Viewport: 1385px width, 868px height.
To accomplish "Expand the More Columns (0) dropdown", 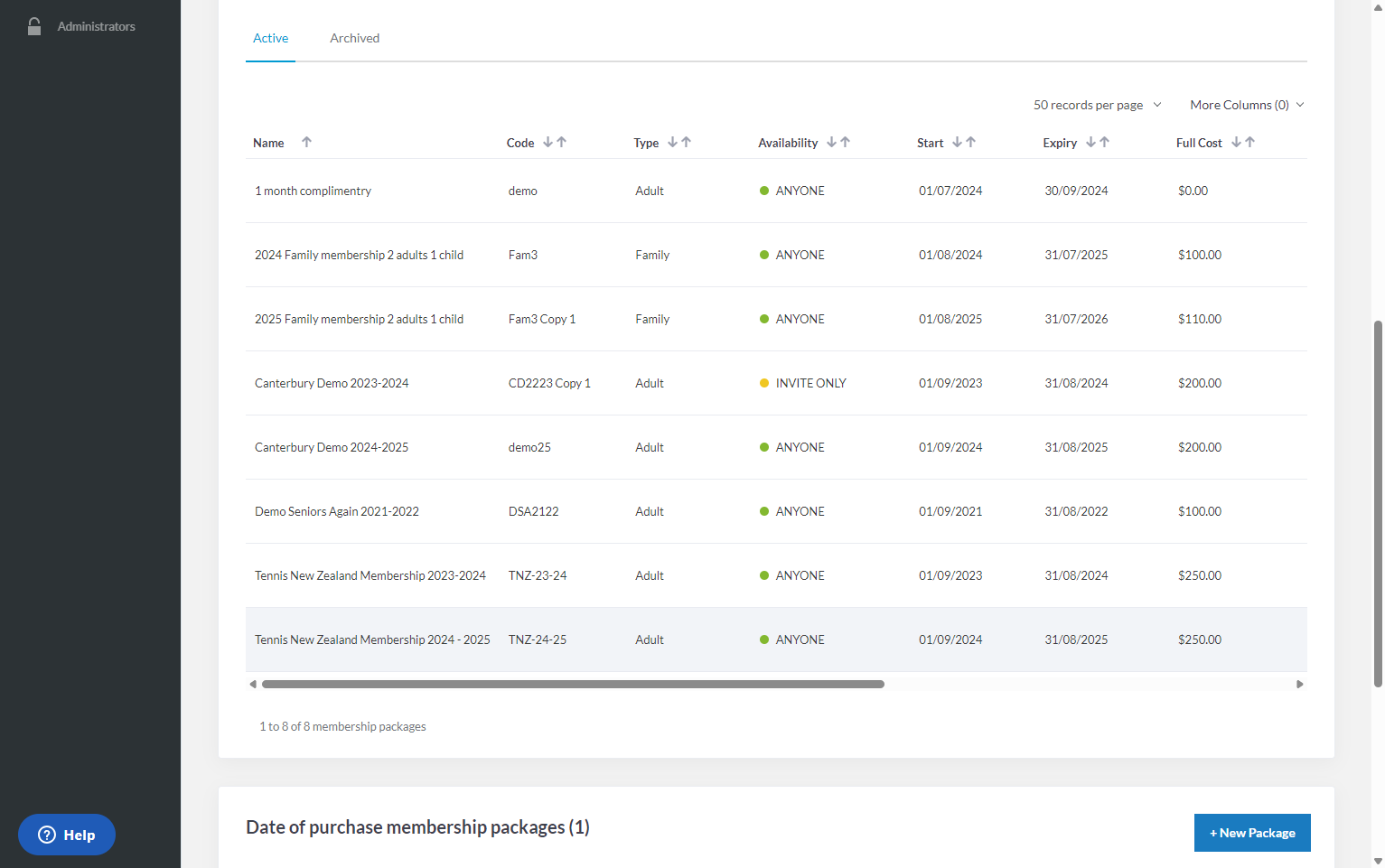I will (x=1247, y=105).
